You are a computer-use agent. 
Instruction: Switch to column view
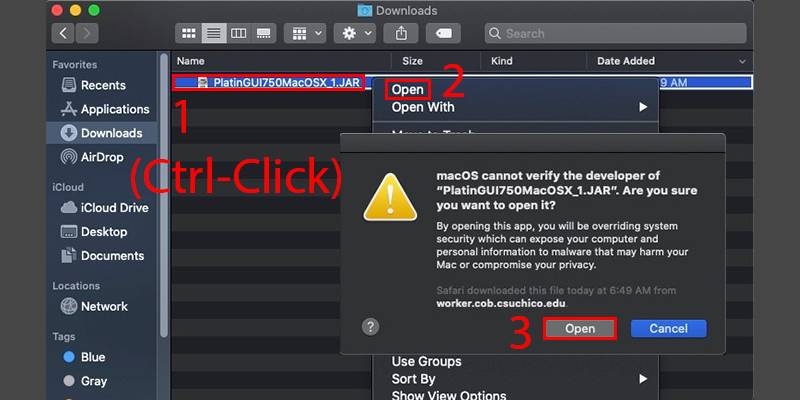click(x=239, y=33)
